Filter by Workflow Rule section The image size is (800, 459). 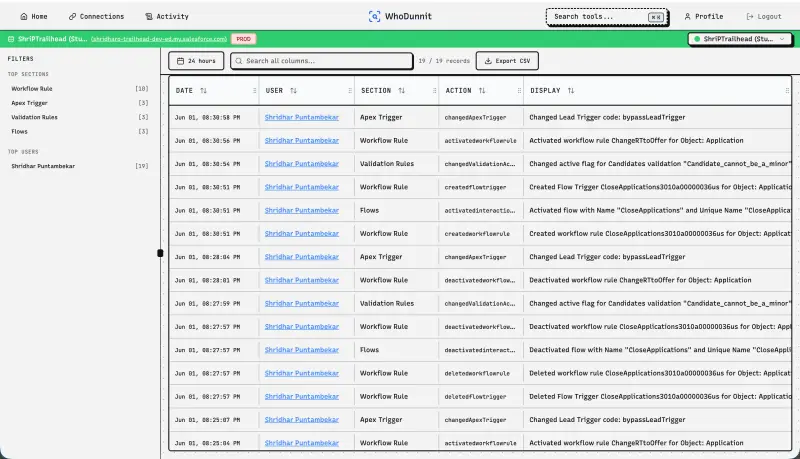(x=80, y=89)
